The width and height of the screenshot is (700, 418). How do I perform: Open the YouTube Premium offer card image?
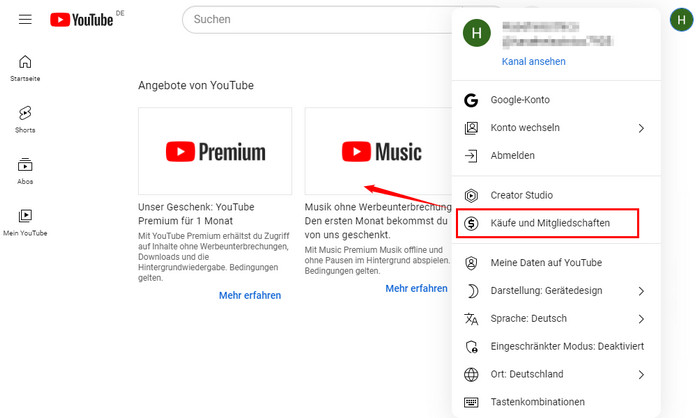click(215, 151)
